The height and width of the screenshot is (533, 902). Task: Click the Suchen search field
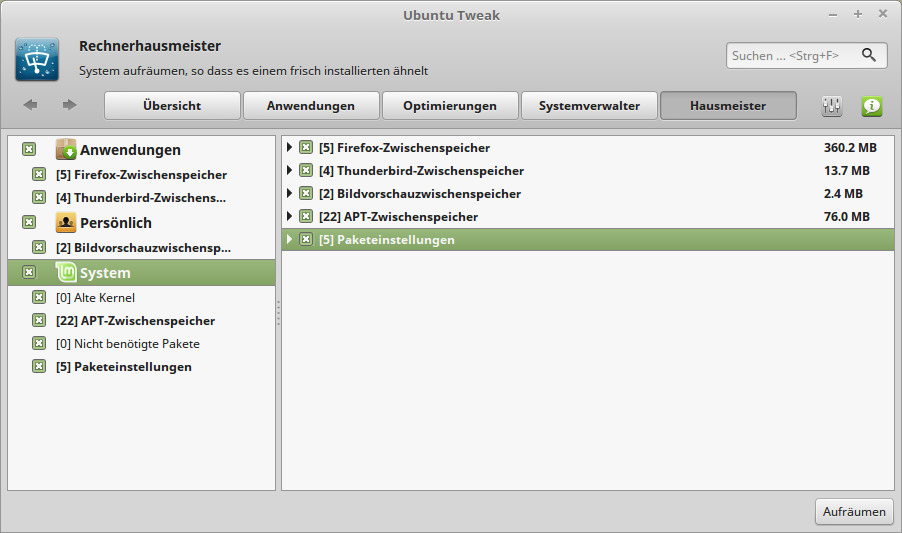click(x=790, y=56)
